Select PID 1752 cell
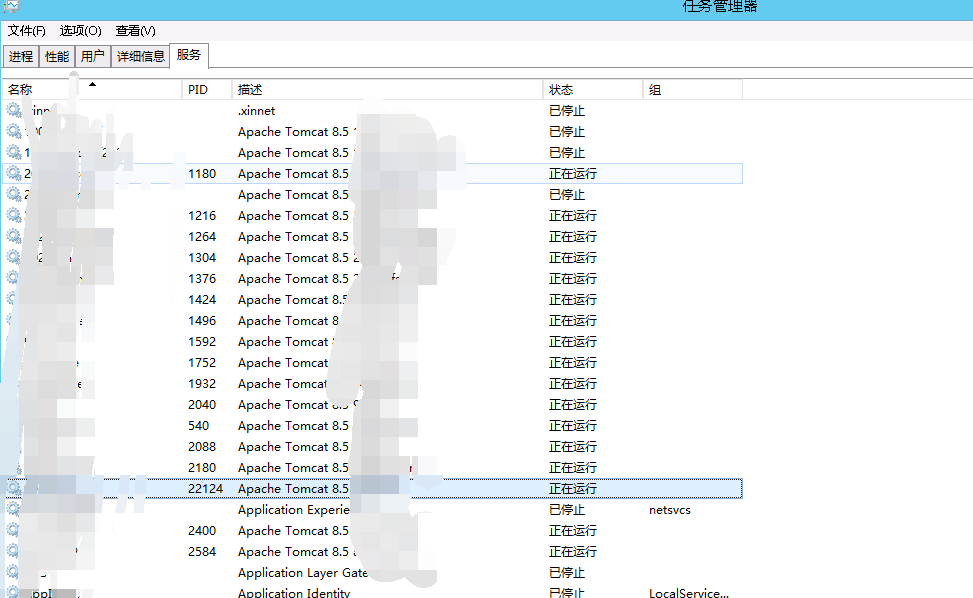973x598 pixels. pos(202,363)
